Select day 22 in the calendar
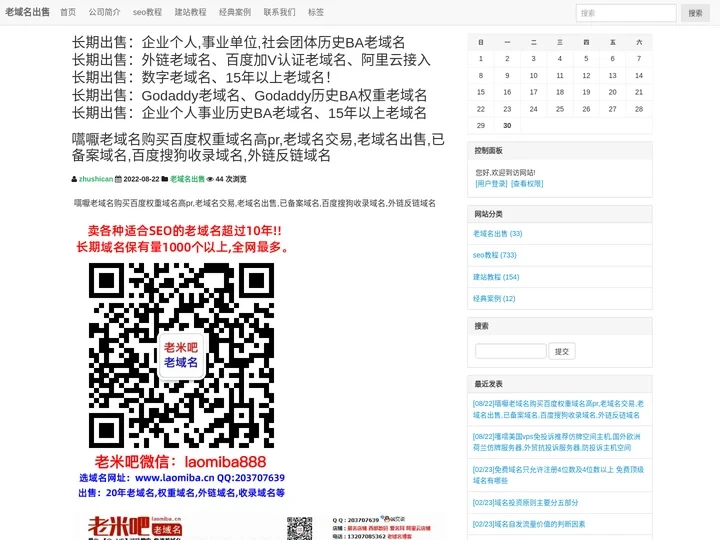The width and height of the screenshot is (720, 540). point(481,109)
